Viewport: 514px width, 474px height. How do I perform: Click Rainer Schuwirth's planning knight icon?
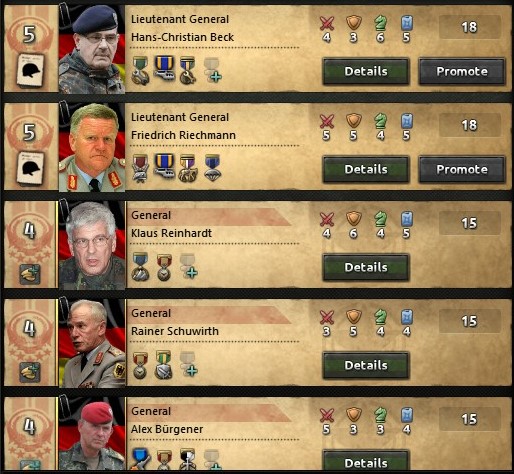[380, 317]
